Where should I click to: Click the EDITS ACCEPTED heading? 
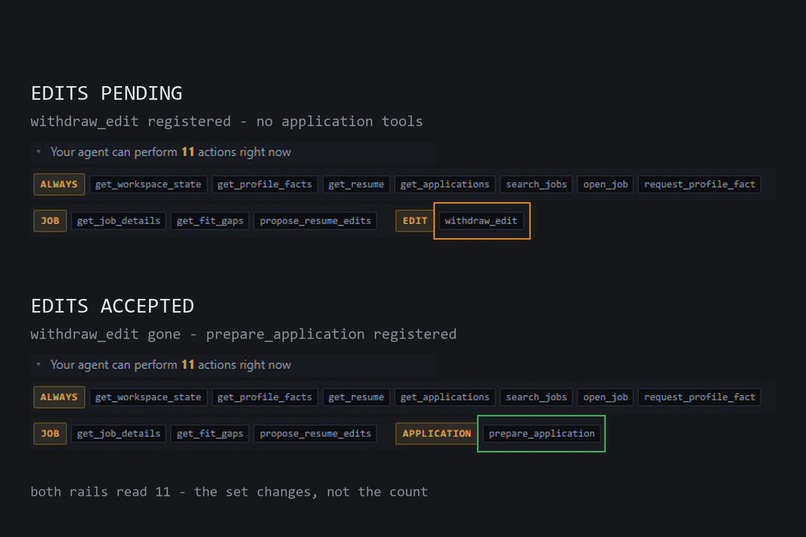pos(113,306)
